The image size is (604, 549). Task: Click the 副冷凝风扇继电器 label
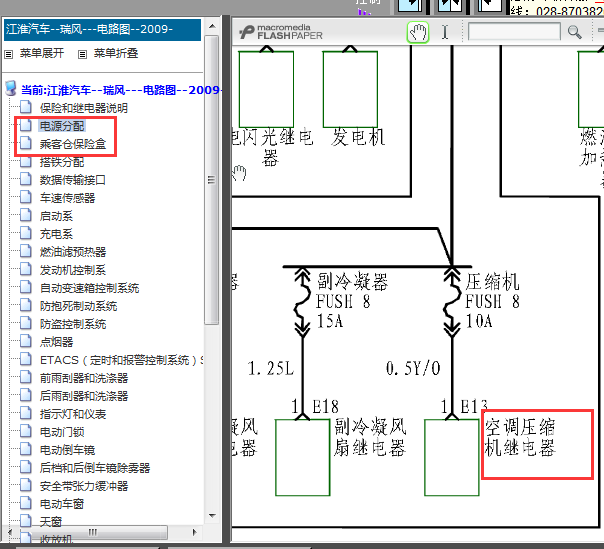[370, 437]
